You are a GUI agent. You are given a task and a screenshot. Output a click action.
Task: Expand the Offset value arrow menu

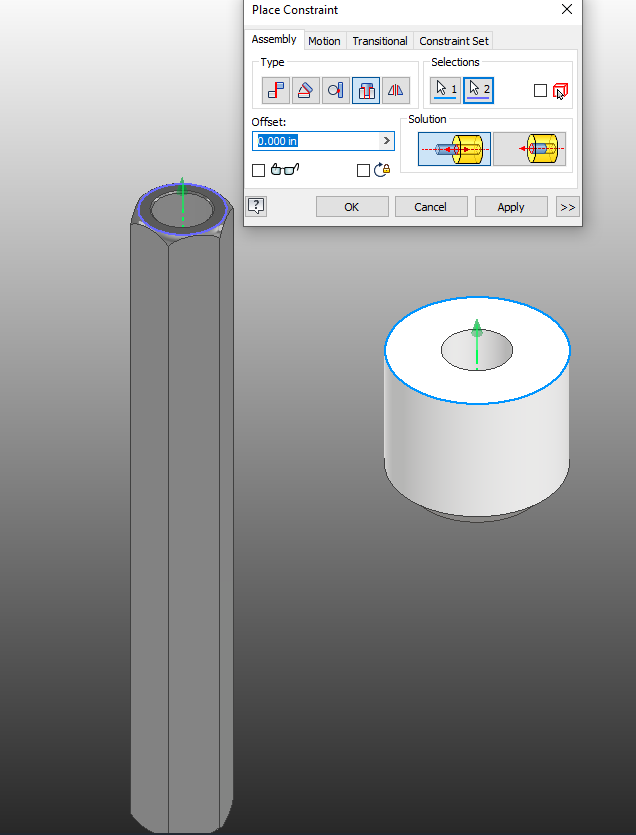(387, 141)
